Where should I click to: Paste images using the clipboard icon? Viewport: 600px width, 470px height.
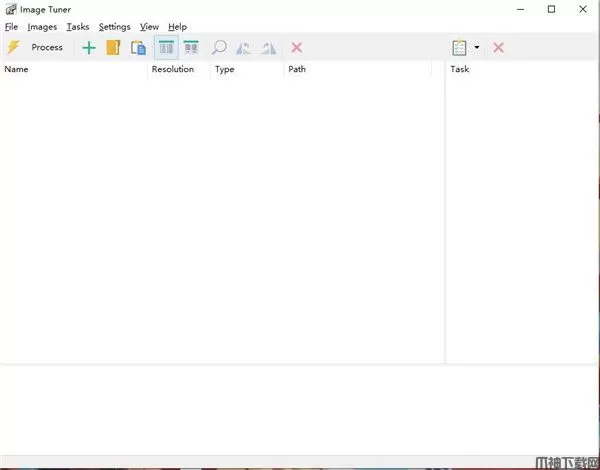[139, 48]
